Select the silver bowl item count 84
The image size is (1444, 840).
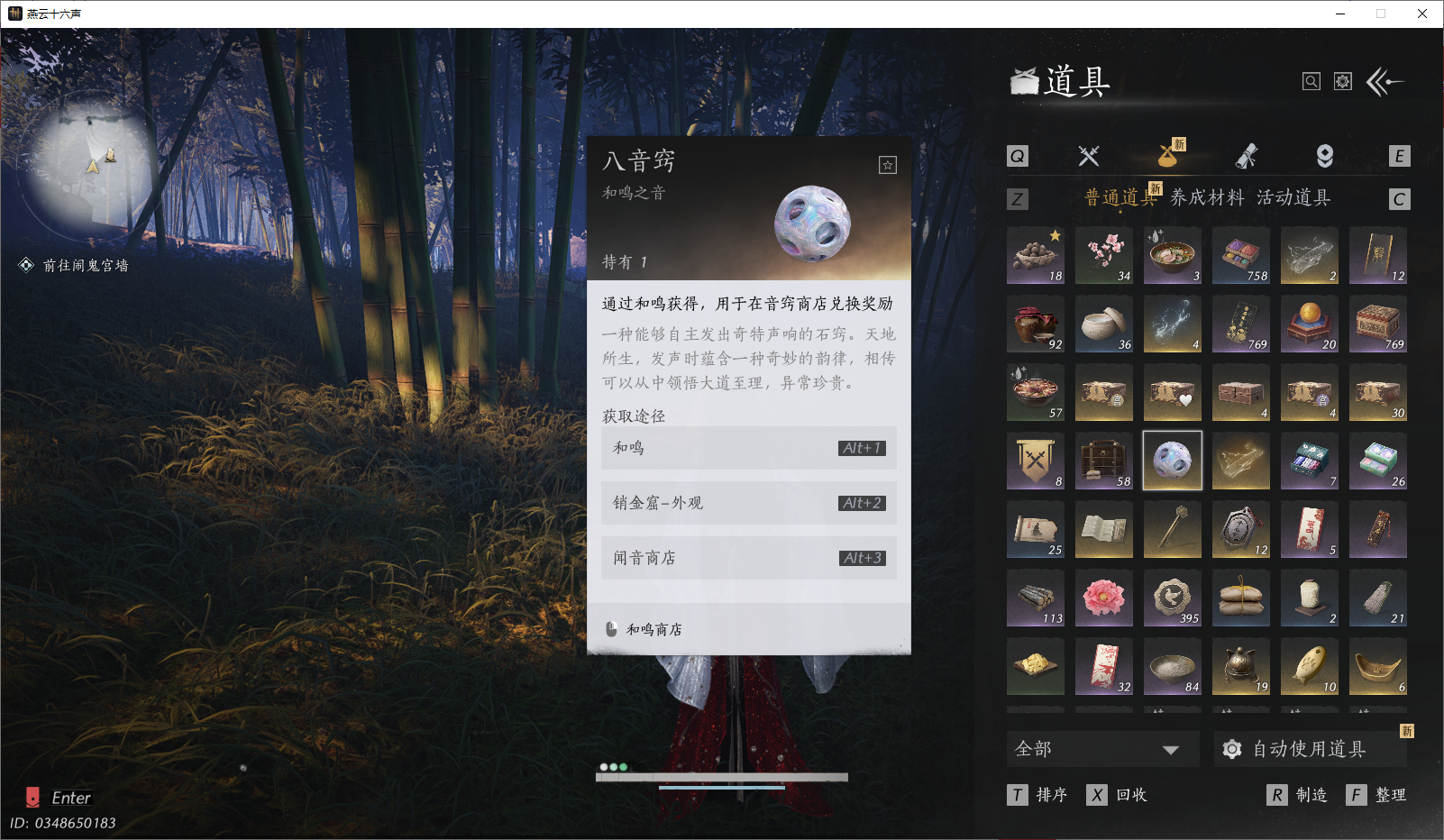[x=1173, y=666]
